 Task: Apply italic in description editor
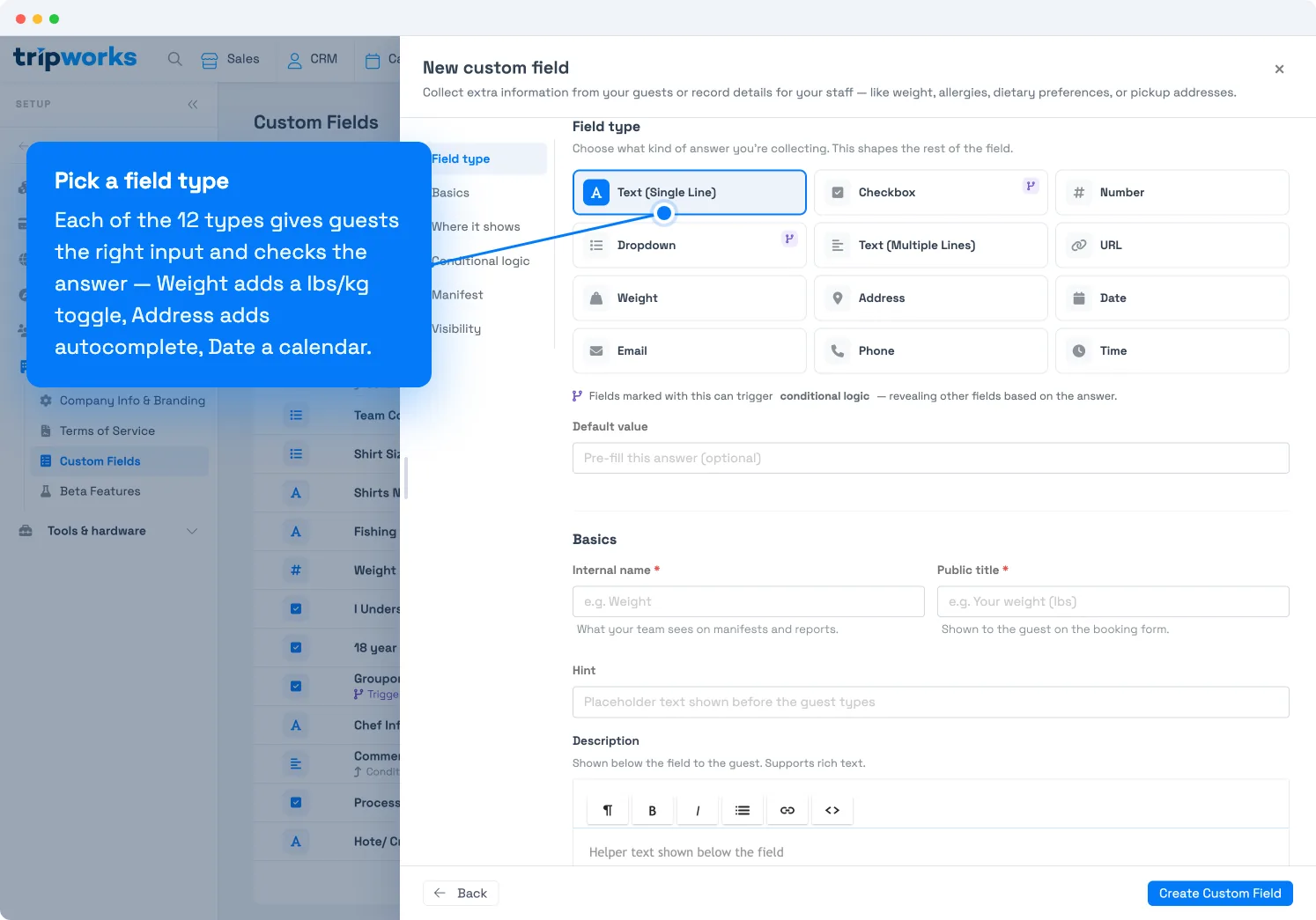coord(698,810)
